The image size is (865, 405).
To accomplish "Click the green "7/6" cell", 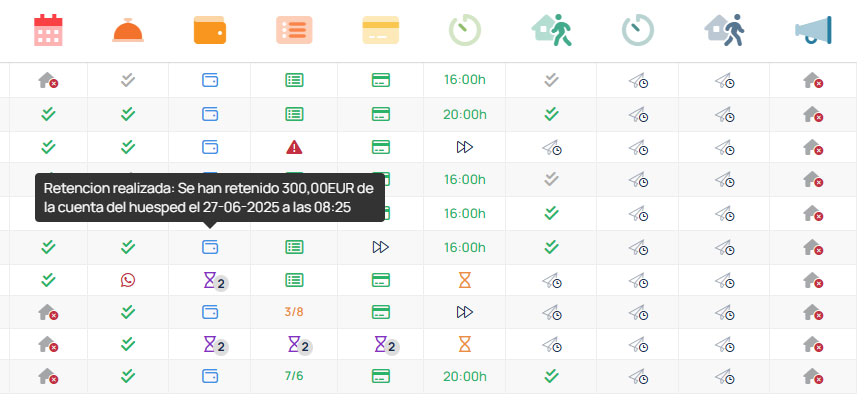I will click(294, 376).
